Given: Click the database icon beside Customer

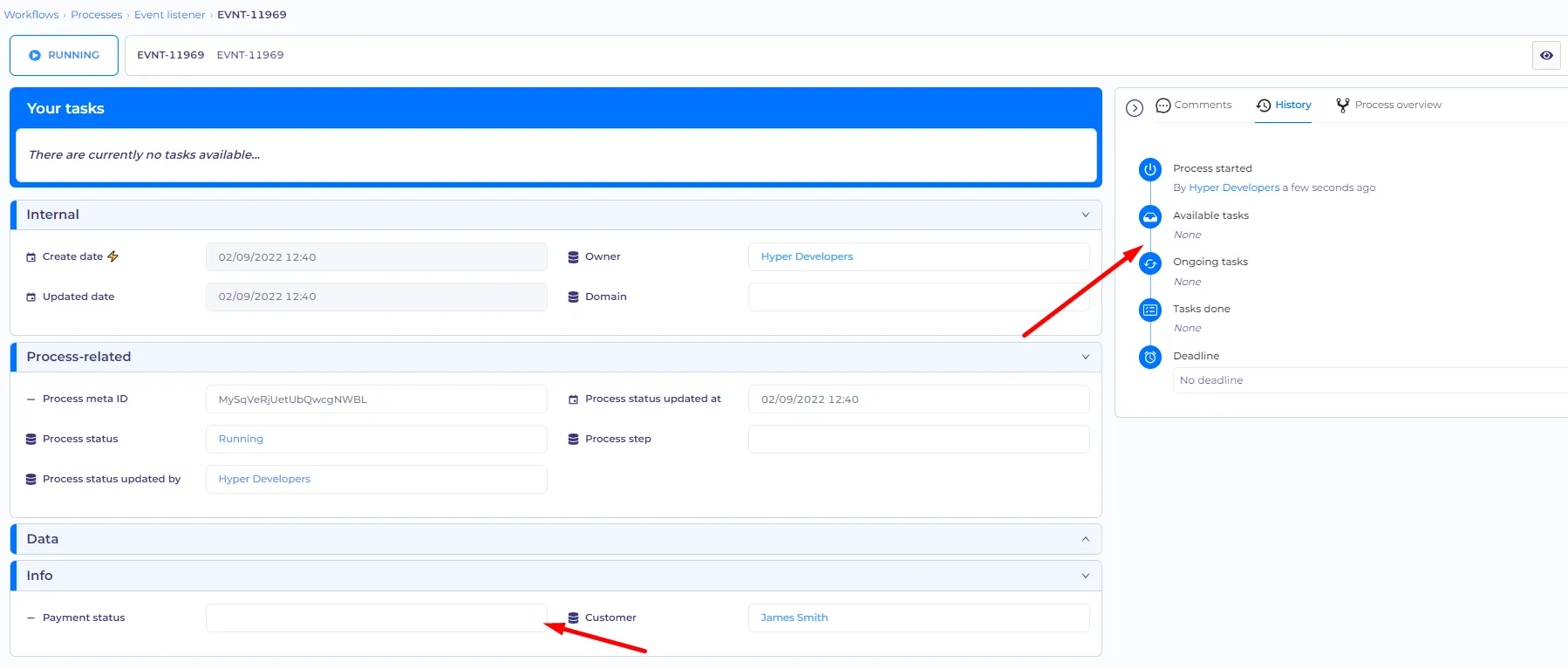Looking at the screenshot, I should (574, 618).
